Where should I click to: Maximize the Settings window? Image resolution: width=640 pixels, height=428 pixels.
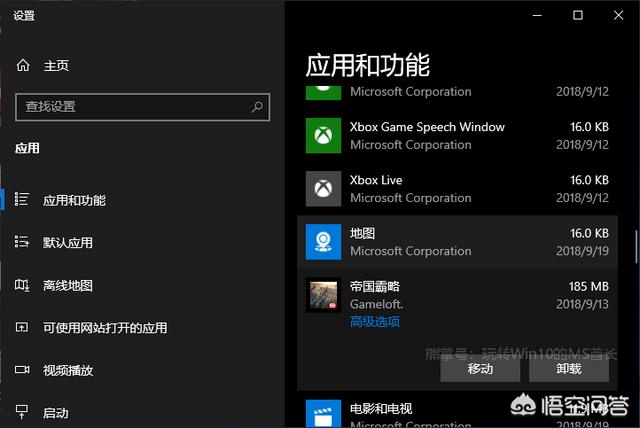[578, 15]
